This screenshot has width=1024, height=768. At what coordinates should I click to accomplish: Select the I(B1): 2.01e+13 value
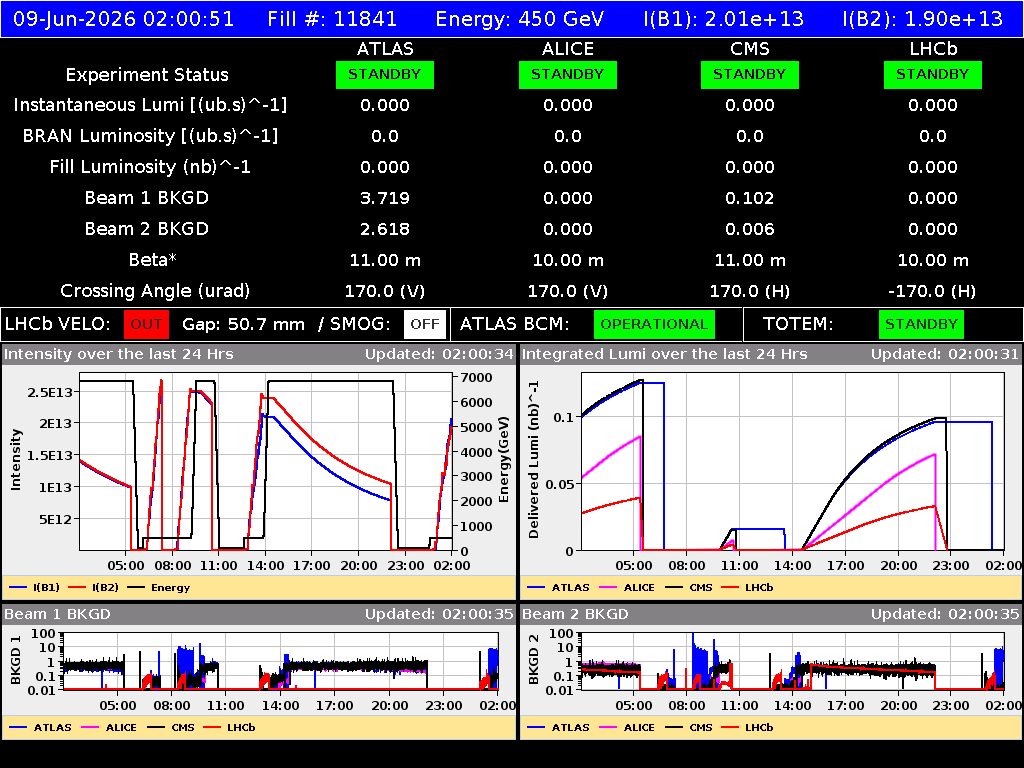[724, 18]
